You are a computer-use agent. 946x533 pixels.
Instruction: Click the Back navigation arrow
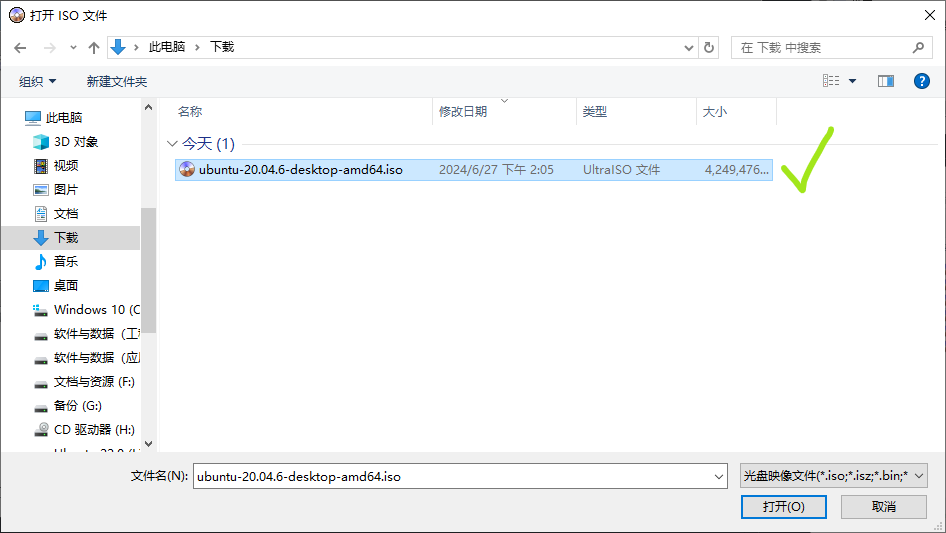pyautogui.click(x=21, y=47)
